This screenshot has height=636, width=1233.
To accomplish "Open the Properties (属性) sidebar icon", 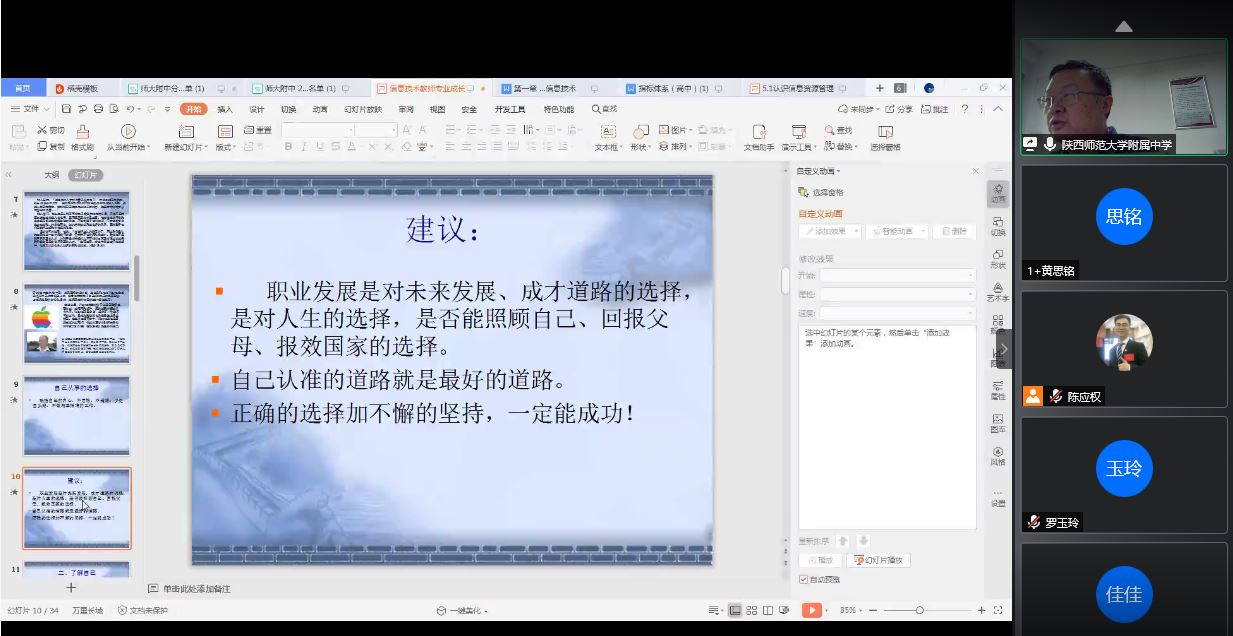I will tap(998, 389).
